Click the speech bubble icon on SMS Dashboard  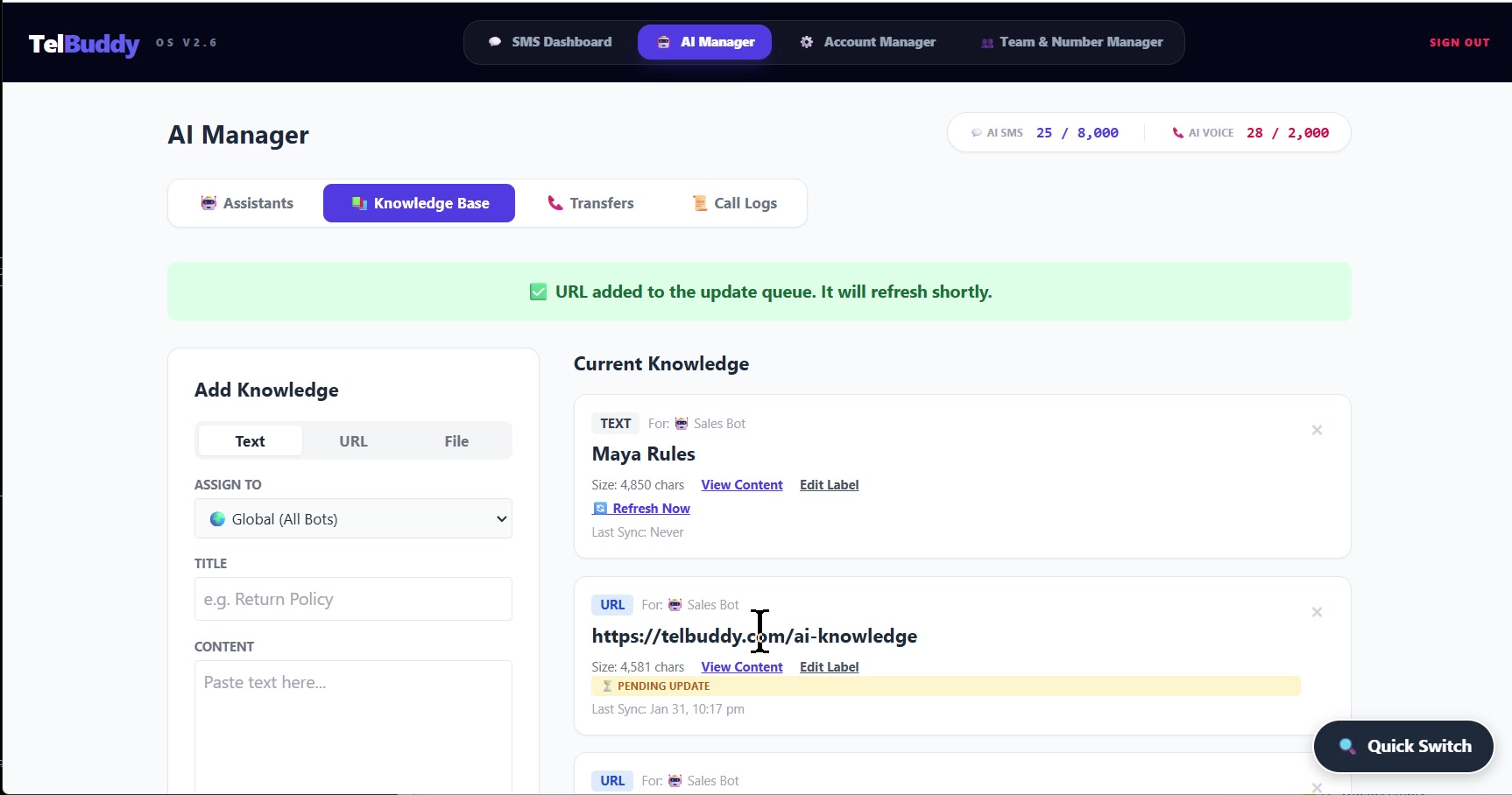[x=495, y=42]
